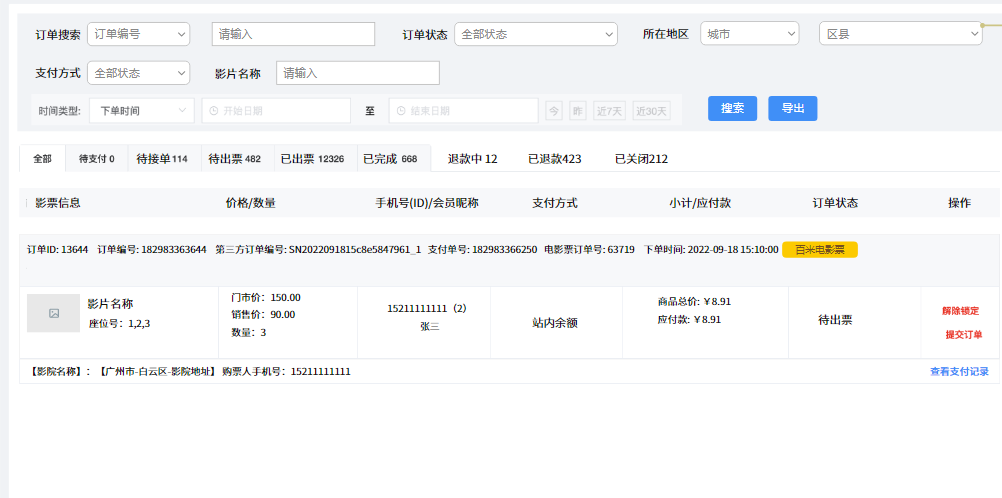The width and height of the screenshot is (1002, 498).
Task: Expand the order status dropdown
Action: click(535, 34)
